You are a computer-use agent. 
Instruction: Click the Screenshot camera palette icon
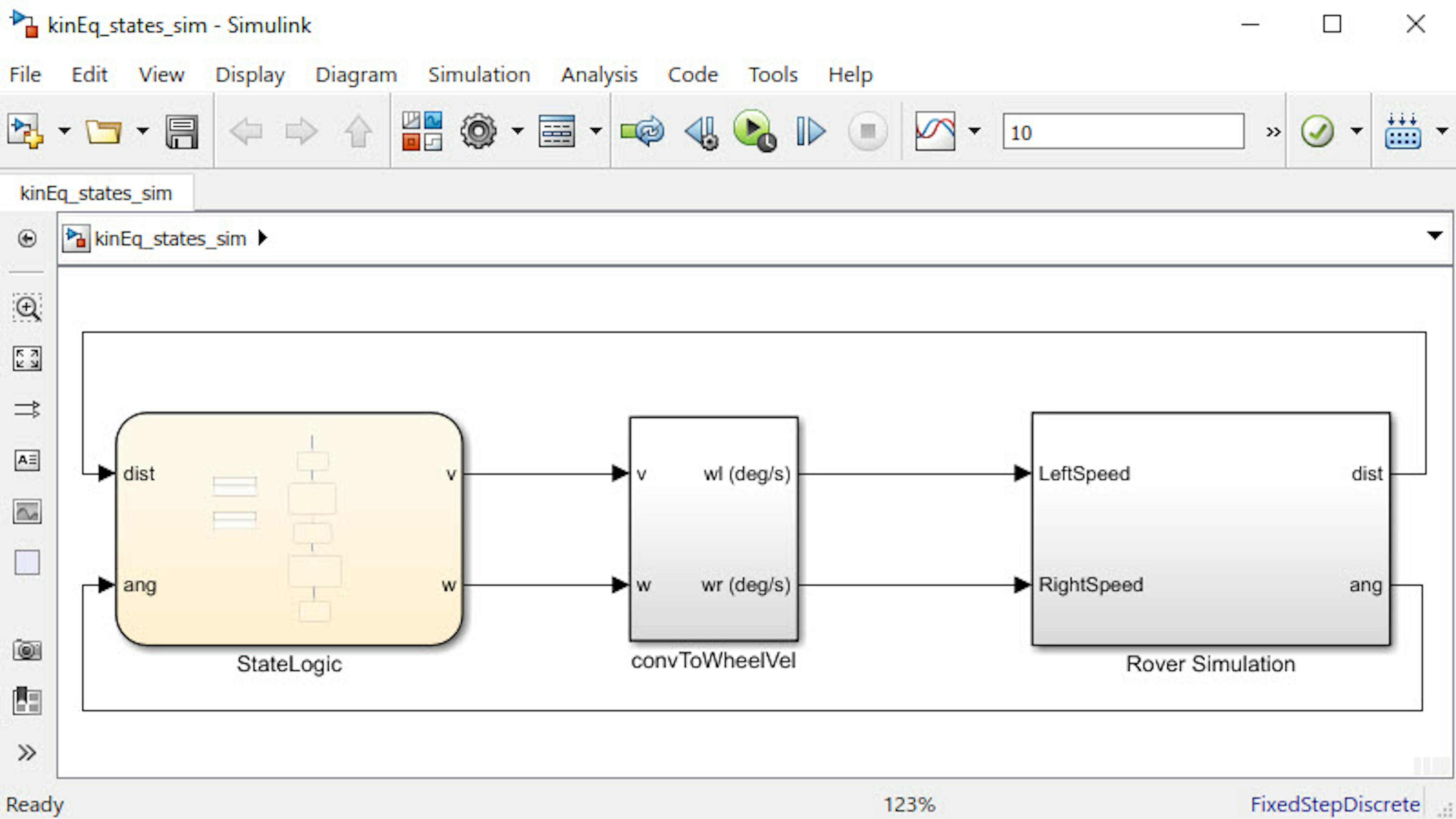(27, 650)
